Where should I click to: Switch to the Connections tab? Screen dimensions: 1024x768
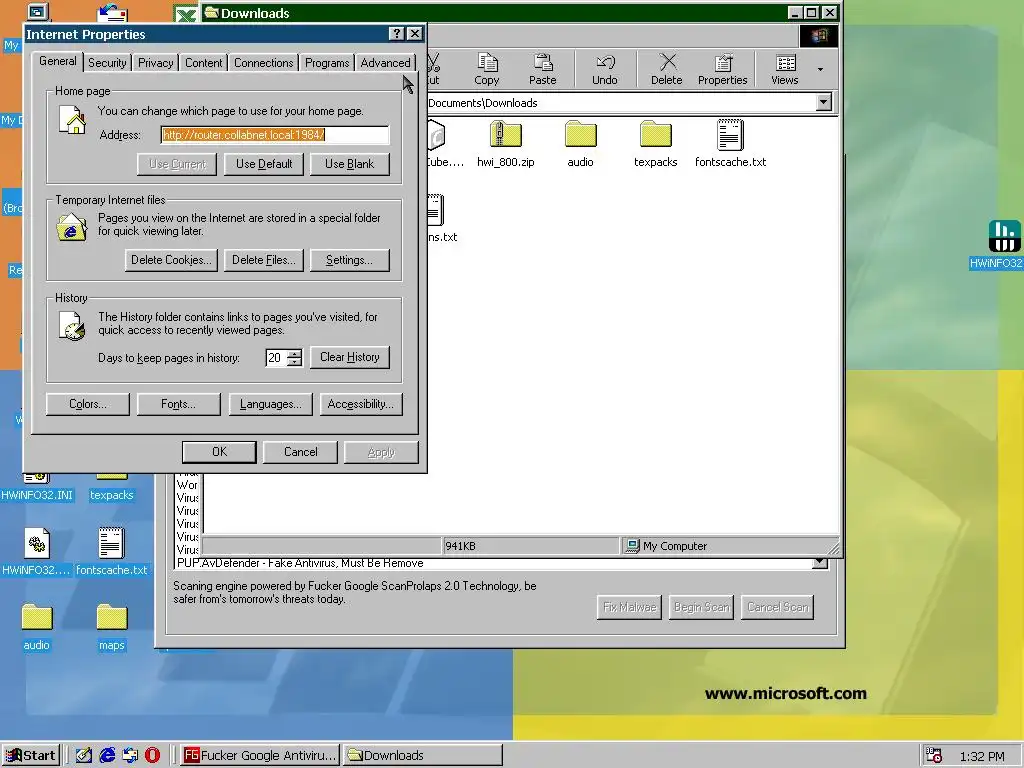[264, 63]
